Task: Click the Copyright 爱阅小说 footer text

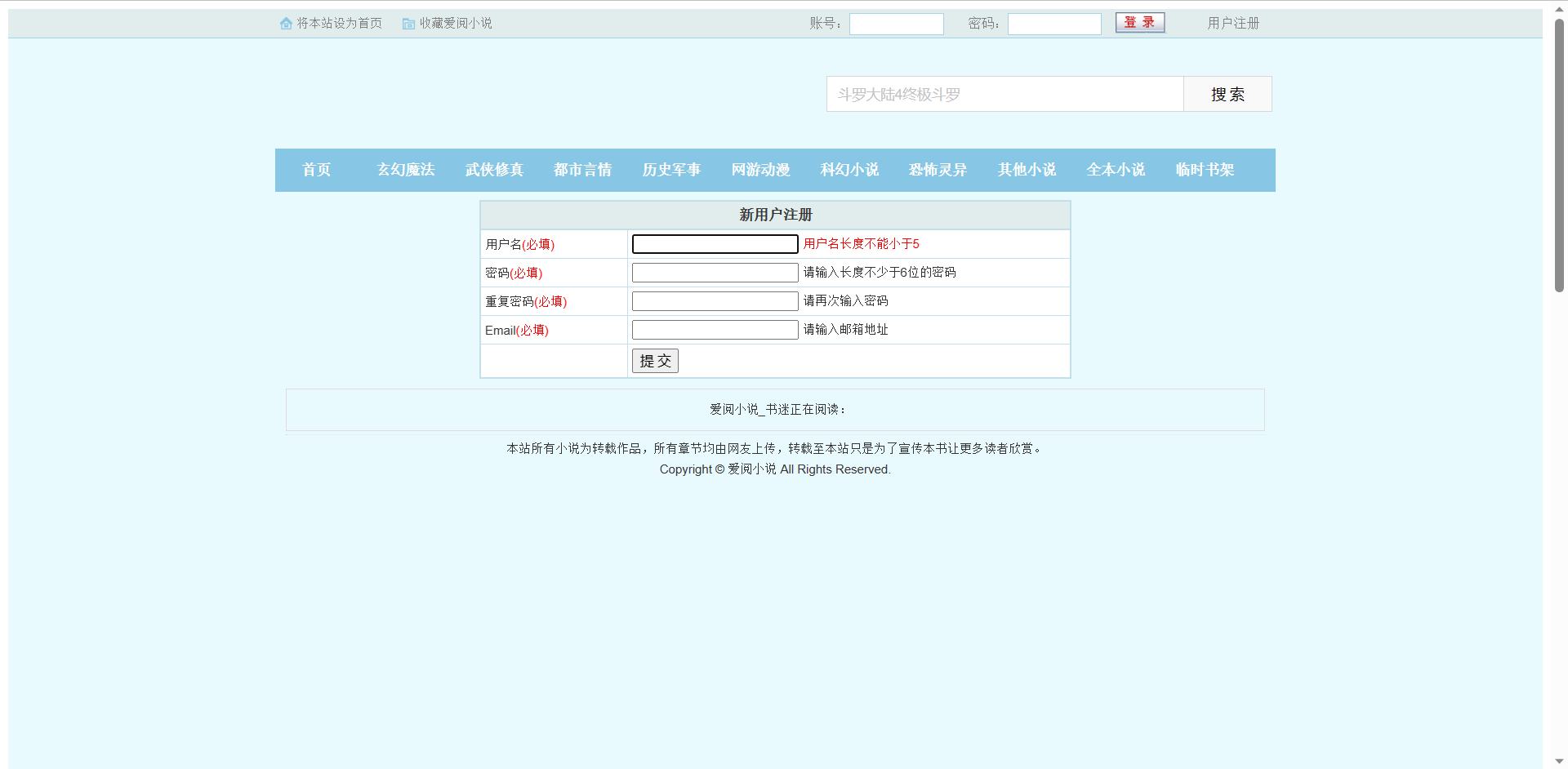Action: point(775,469)
